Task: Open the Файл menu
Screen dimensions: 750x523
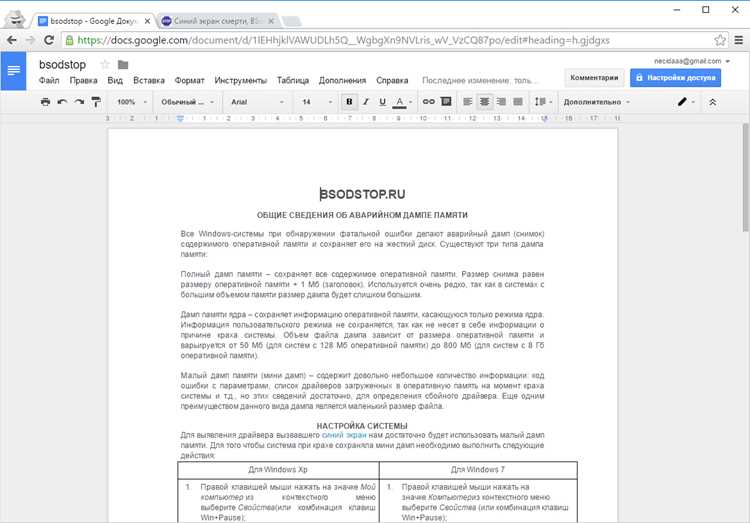Action: 49,80
